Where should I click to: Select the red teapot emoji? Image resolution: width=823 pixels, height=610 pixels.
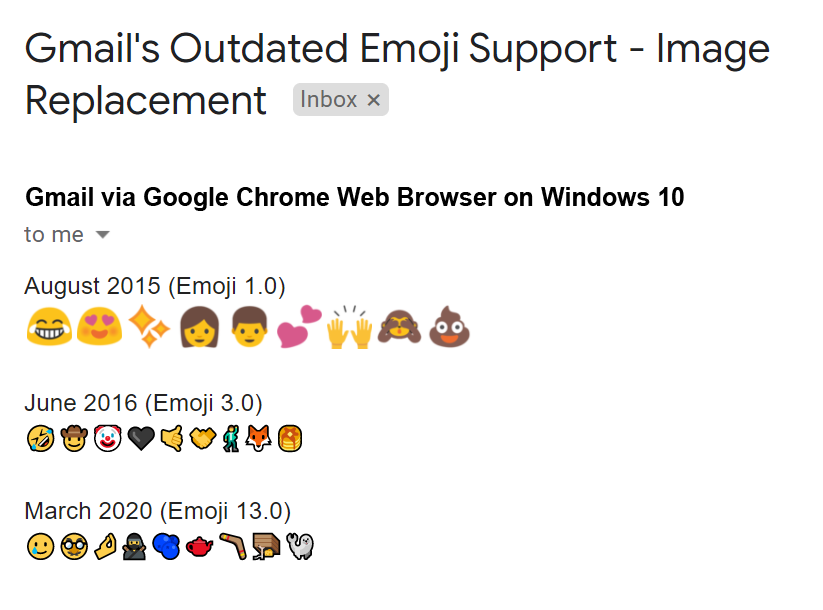coord(199,546)
